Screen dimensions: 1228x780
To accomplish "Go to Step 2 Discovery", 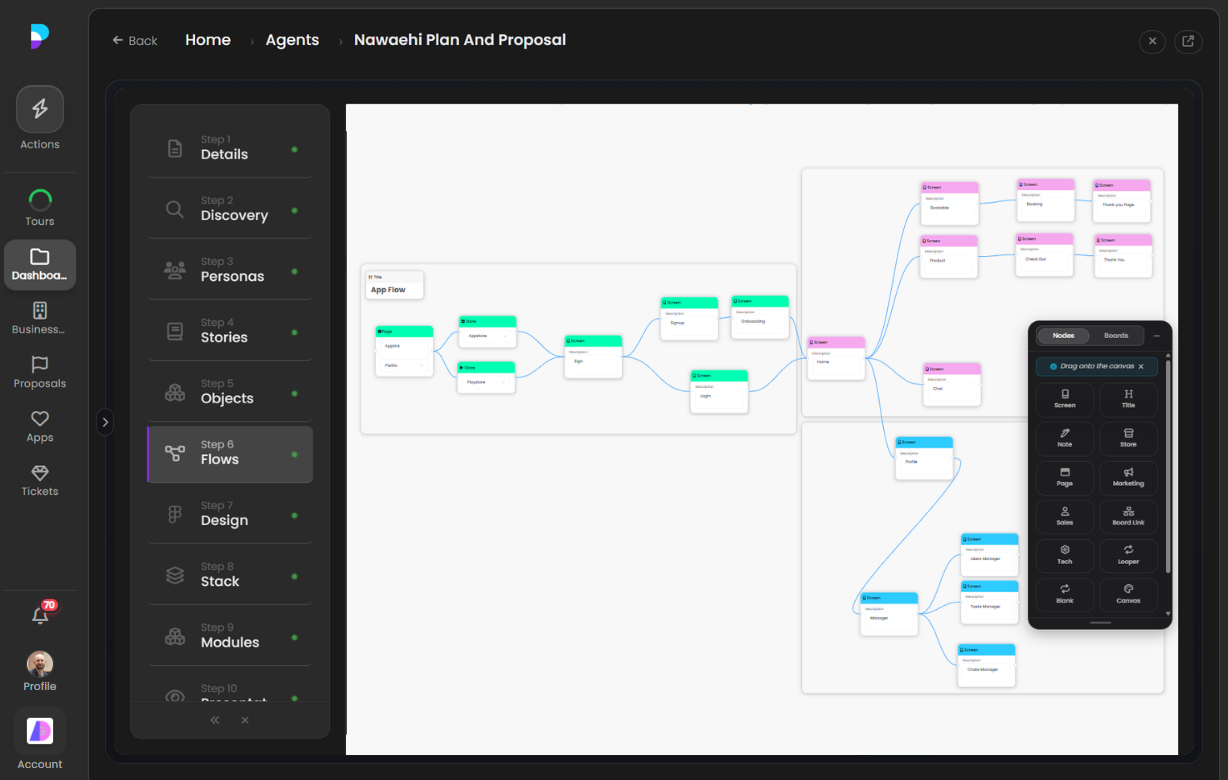I will pos(230,209).
